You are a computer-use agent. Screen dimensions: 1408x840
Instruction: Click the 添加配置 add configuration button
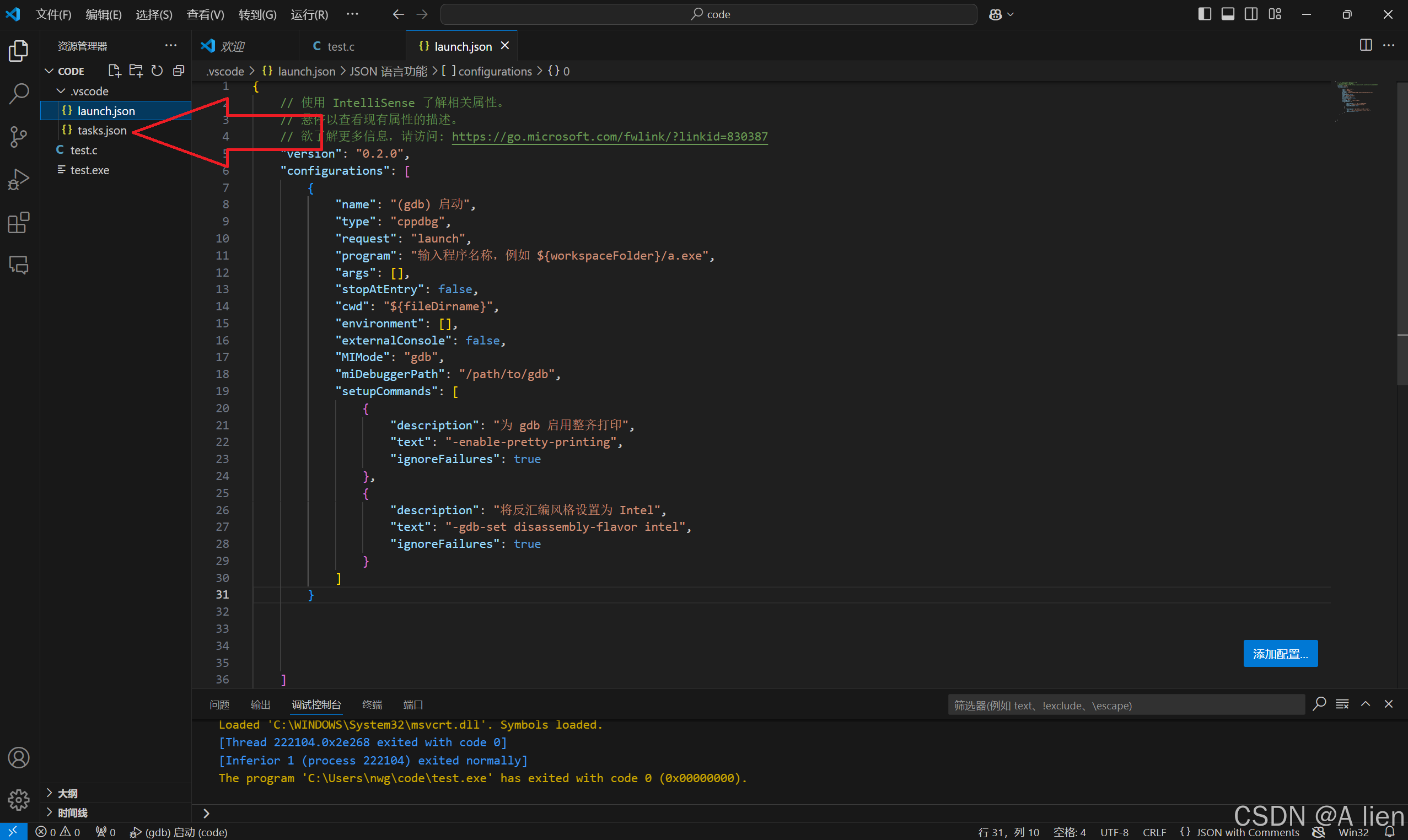click(x=1280, y=654)
